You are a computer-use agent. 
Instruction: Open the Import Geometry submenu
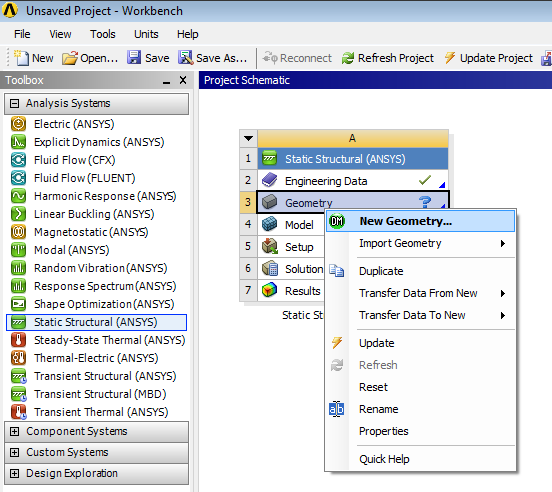coord(420,243)
